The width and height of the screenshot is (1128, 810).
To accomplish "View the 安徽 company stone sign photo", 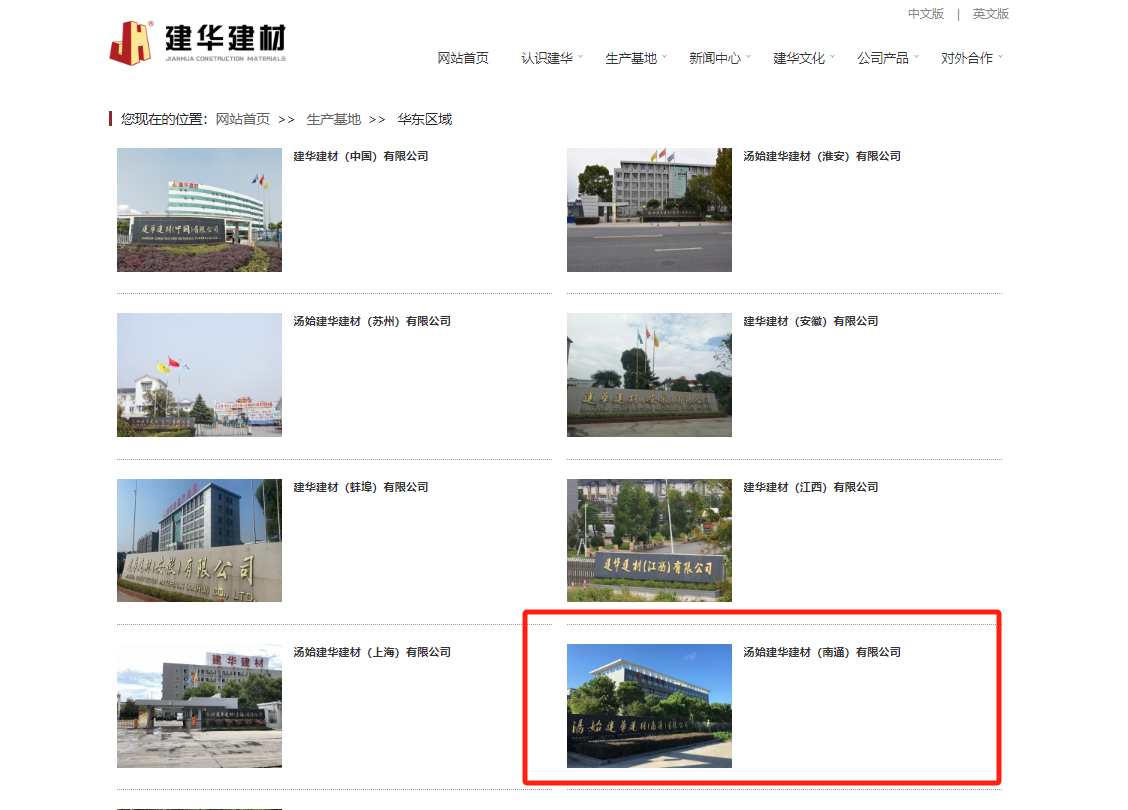I will point(649,375).
